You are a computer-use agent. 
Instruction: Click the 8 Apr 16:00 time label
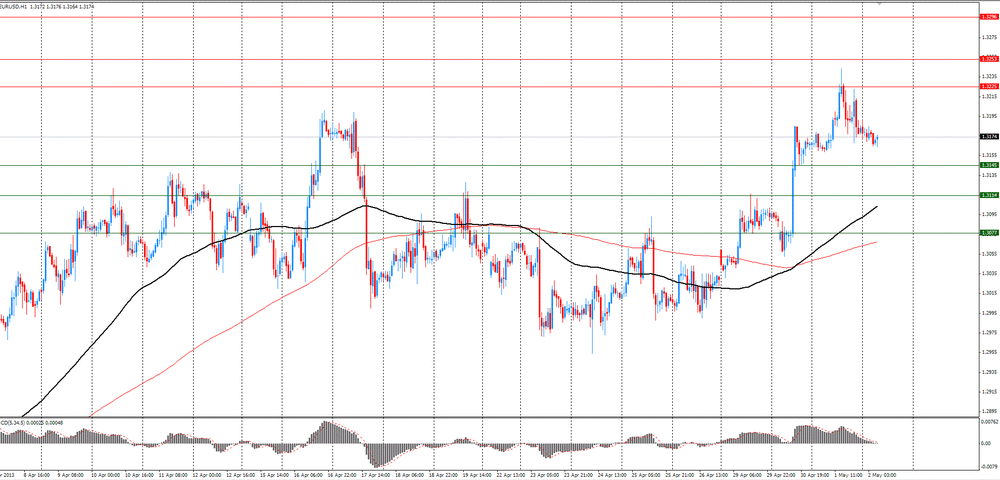pyautogui.click(x=36, y=475)
